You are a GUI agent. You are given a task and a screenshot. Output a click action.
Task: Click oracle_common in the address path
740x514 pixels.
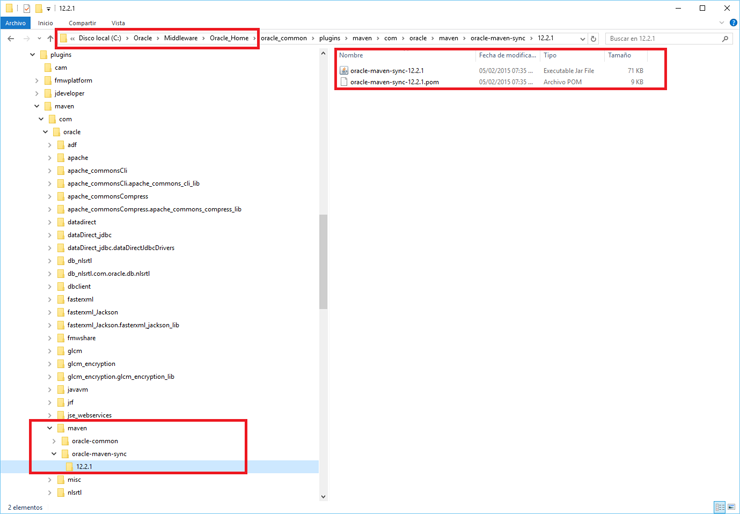pyautogui.click(x=284, y=38)
